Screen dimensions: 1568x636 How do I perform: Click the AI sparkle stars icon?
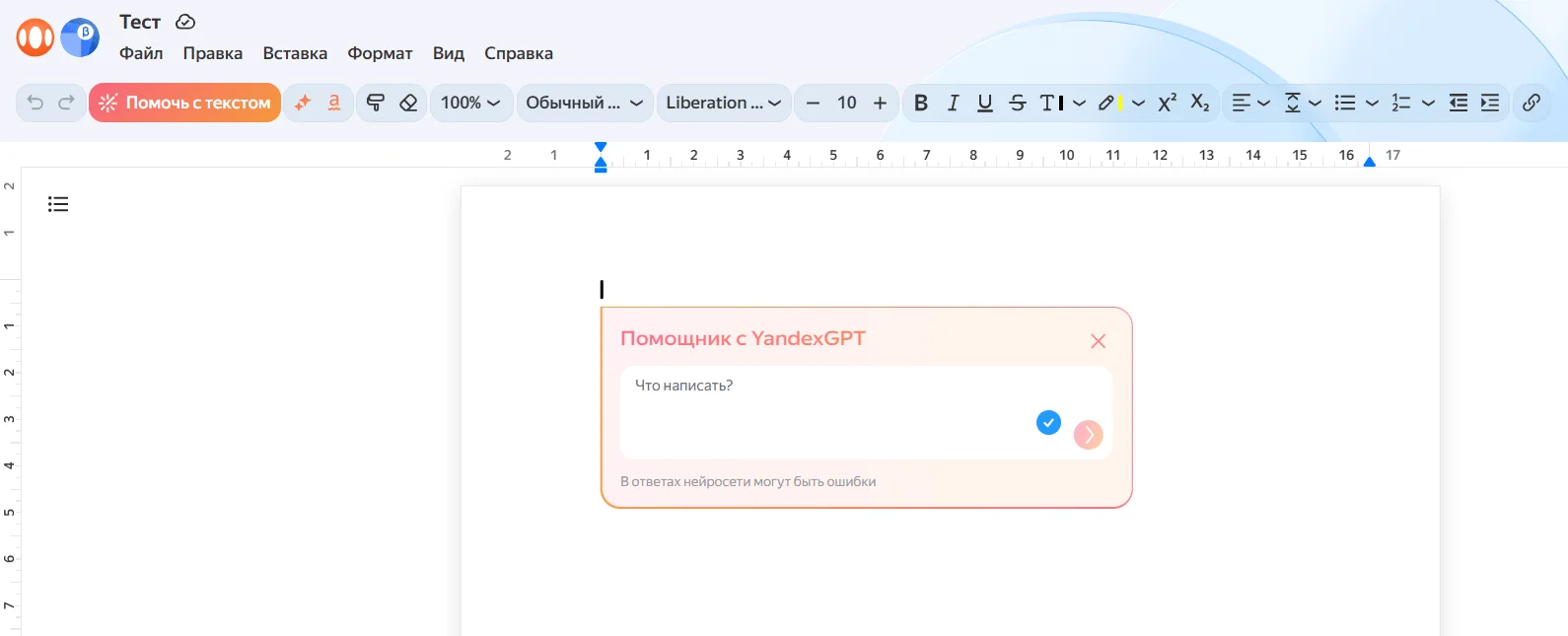(x=303, y=103)
